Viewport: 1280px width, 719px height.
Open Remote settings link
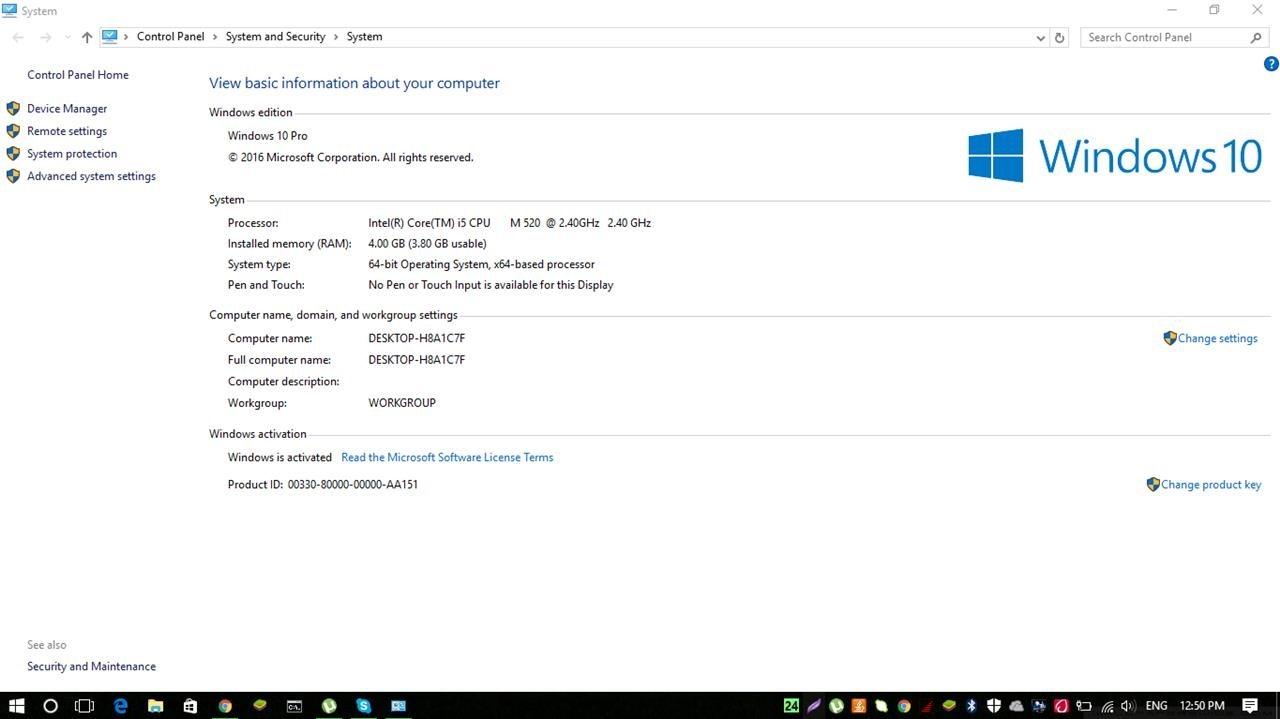point(67,131)
